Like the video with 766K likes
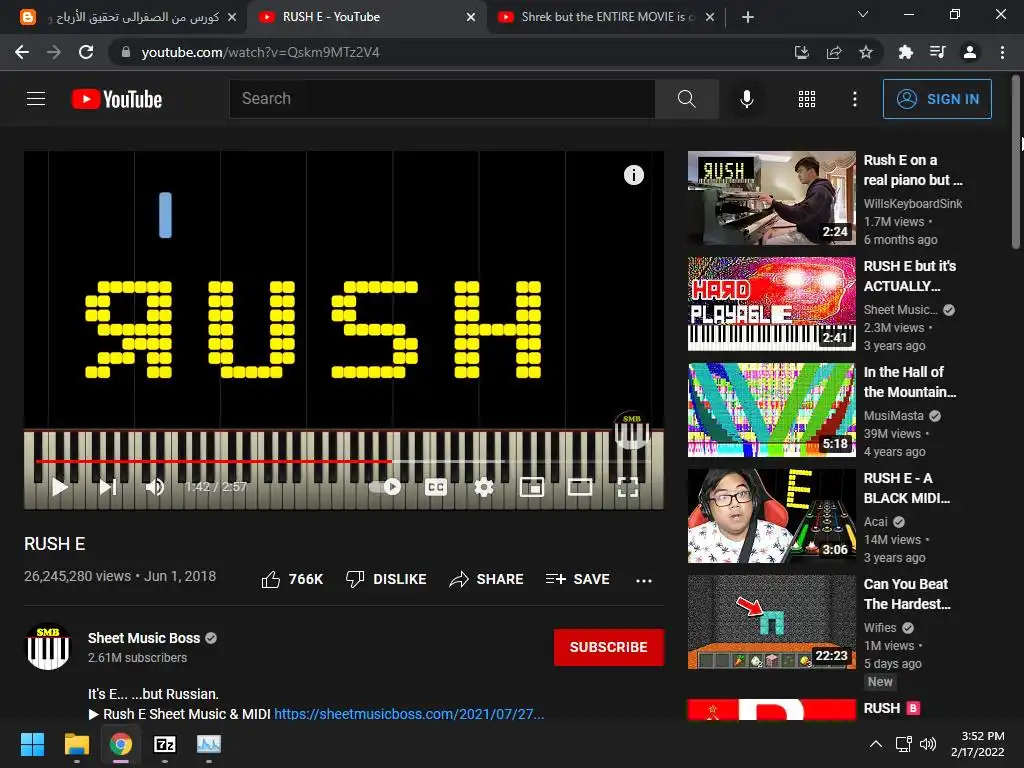Screen dimensions: 1024x768 292,579
